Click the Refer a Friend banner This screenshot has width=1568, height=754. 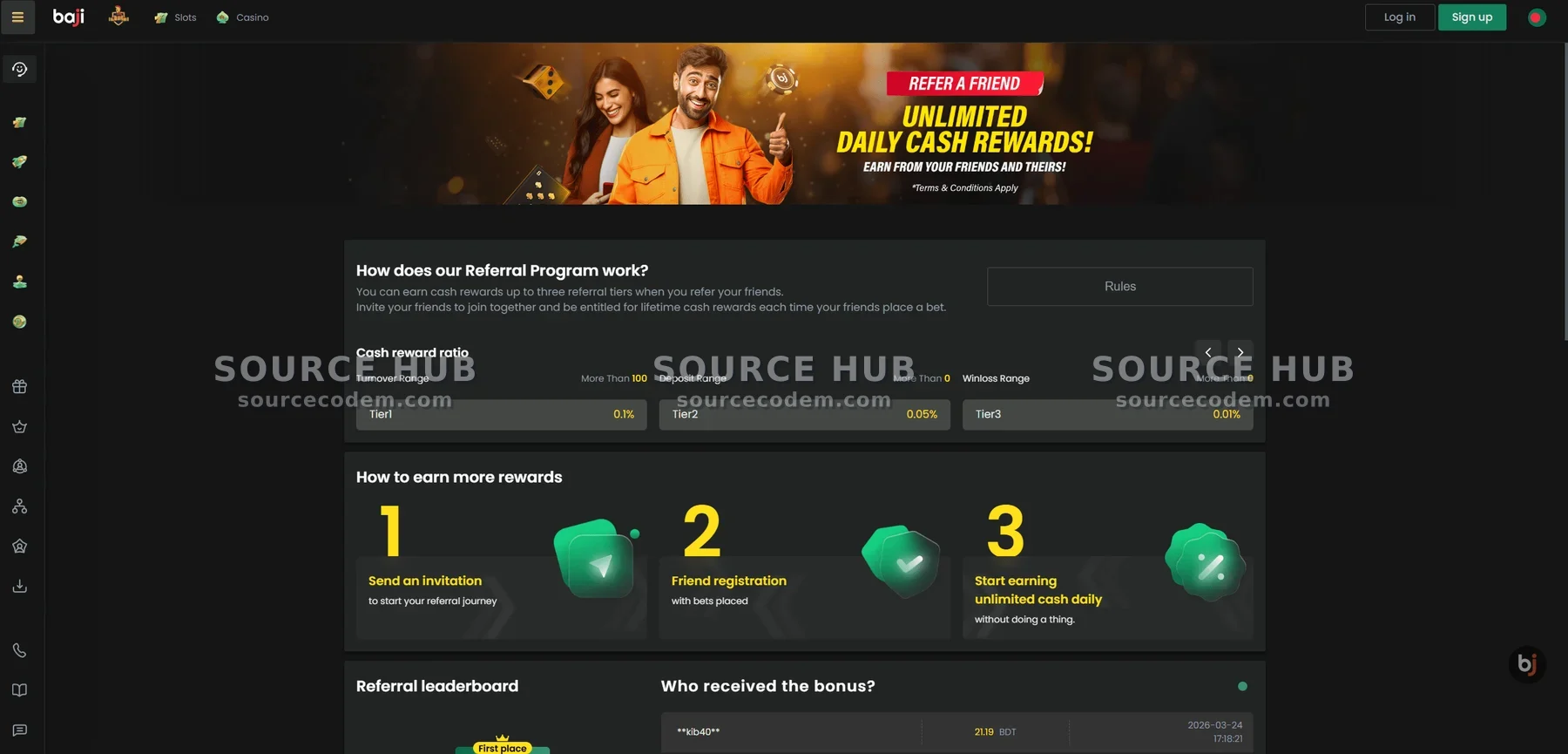coord(804,124)
